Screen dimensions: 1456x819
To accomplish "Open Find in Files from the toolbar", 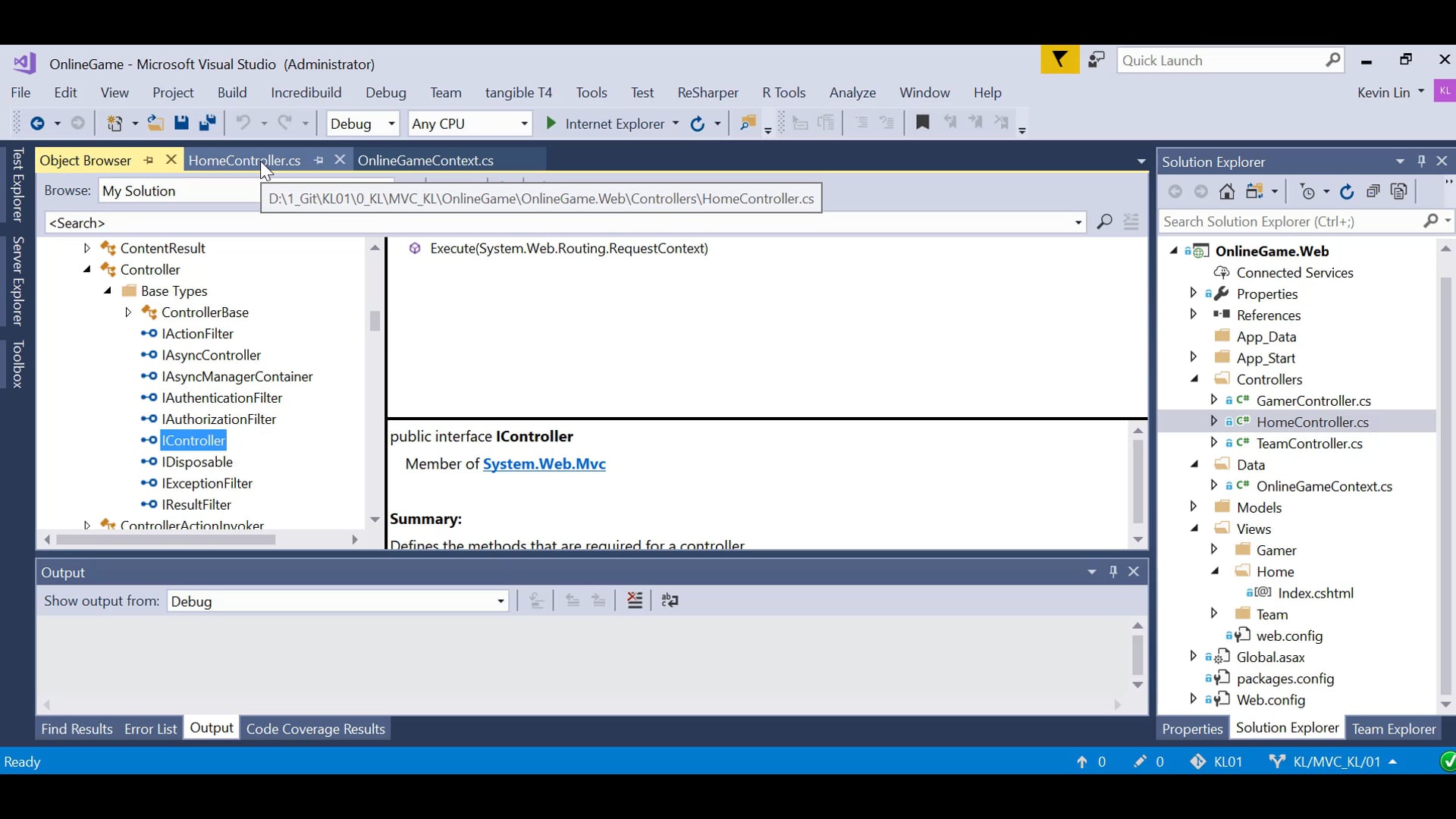I will [x=747, y=123].
